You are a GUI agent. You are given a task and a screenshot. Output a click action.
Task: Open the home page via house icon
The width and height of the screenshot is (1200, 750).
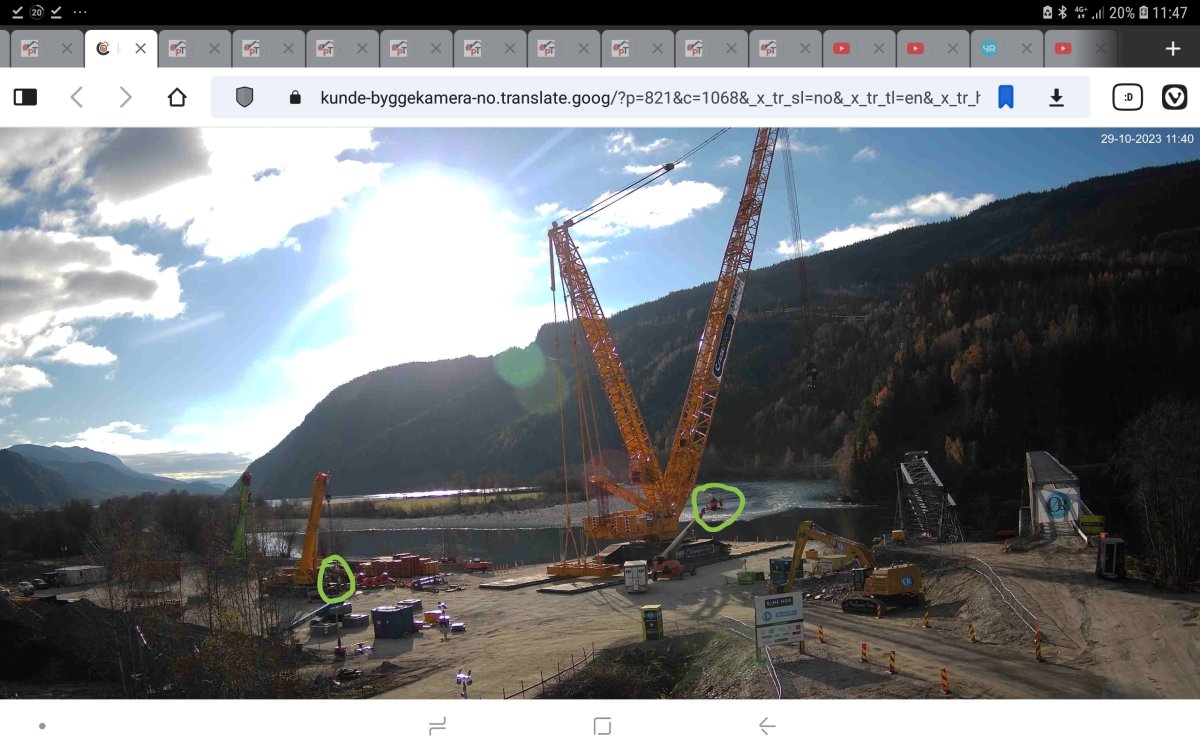[177, 97]
